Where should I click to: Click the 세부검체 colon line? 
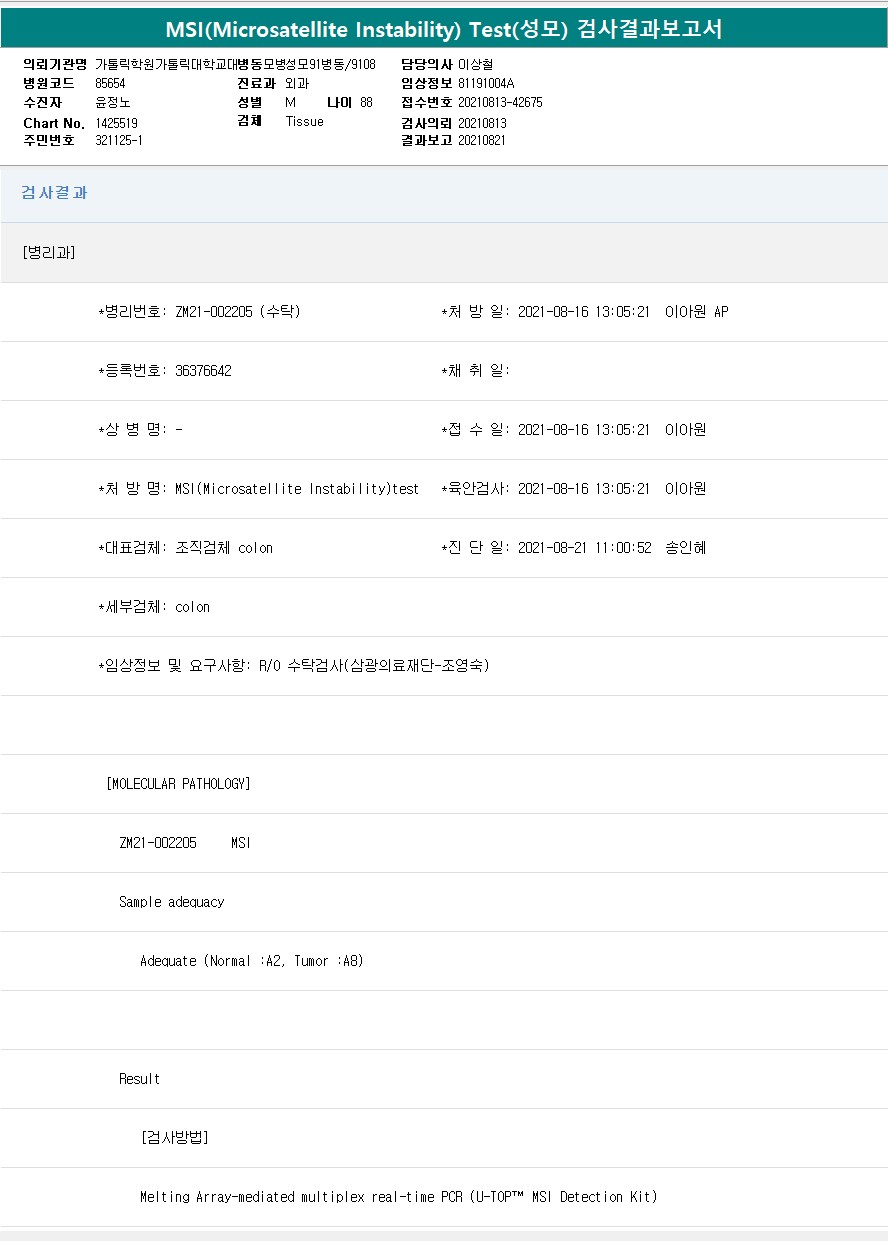154,607
